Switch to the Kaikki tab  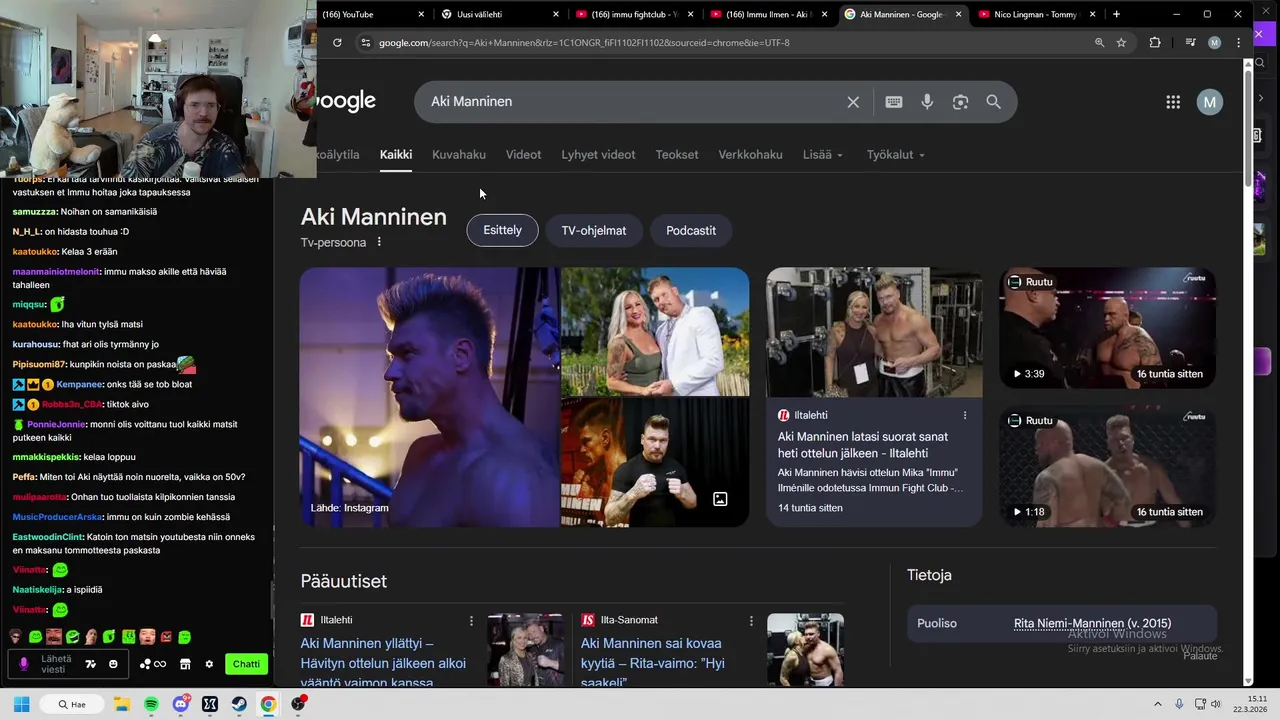coord(396,155)
